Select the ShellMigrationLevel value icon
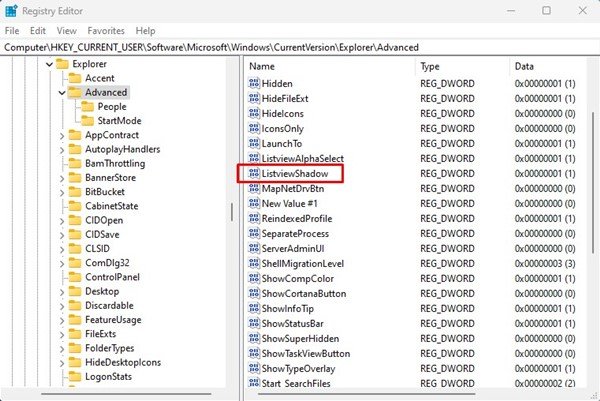 click(254, 263)
